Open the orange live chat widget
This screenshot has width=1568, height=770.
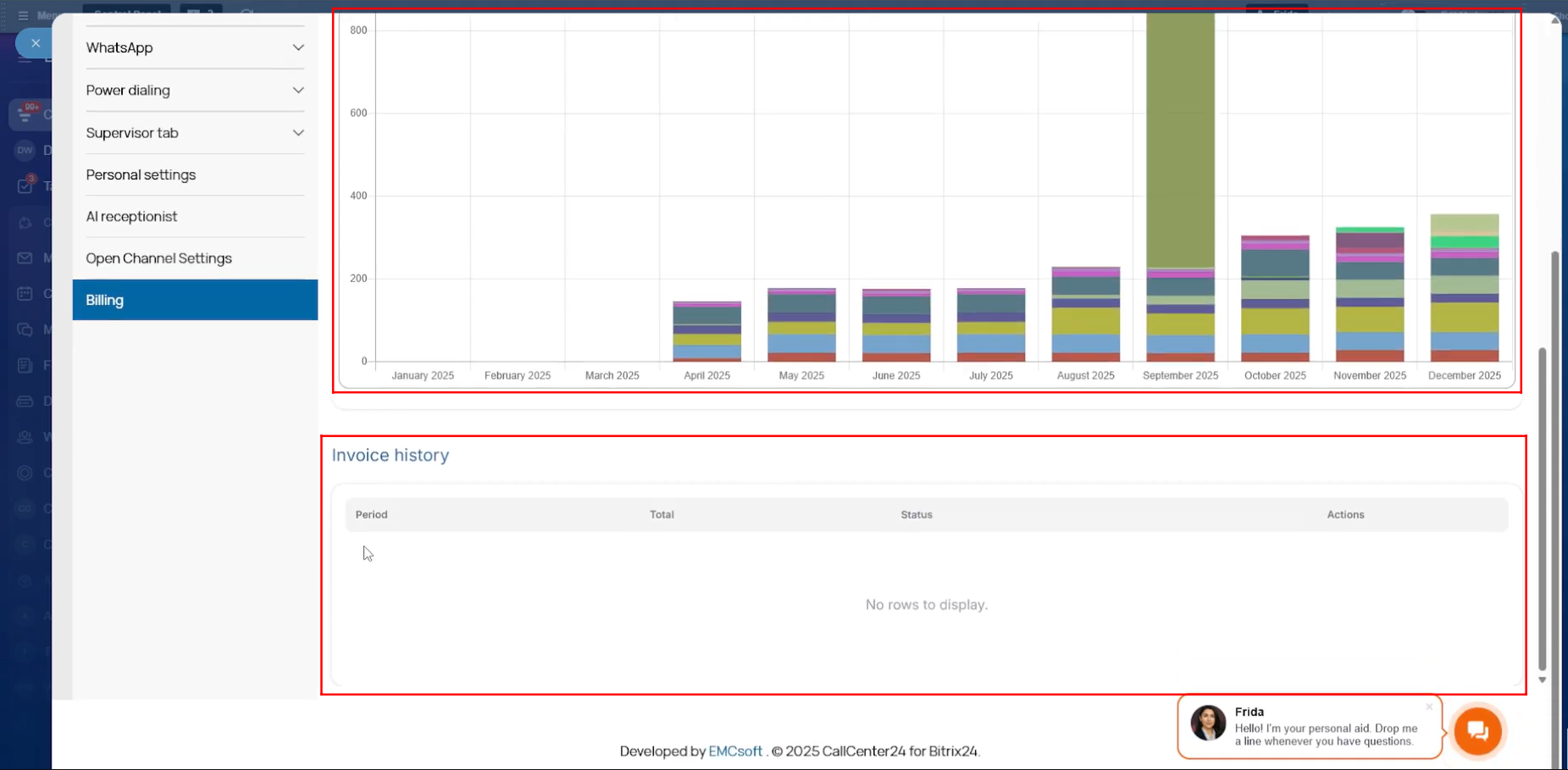pyautogui.click(x=1477, y=730)
